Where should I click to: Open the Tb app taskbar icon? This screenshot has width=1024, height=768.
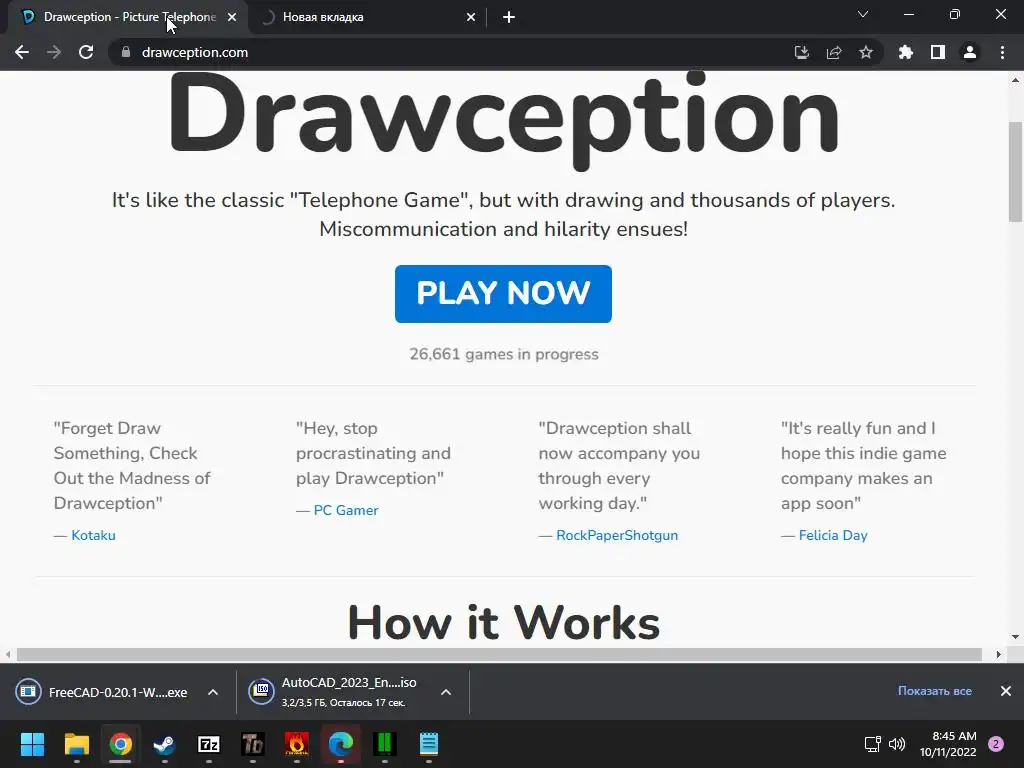pyautogui.click(x=253, y=744)
